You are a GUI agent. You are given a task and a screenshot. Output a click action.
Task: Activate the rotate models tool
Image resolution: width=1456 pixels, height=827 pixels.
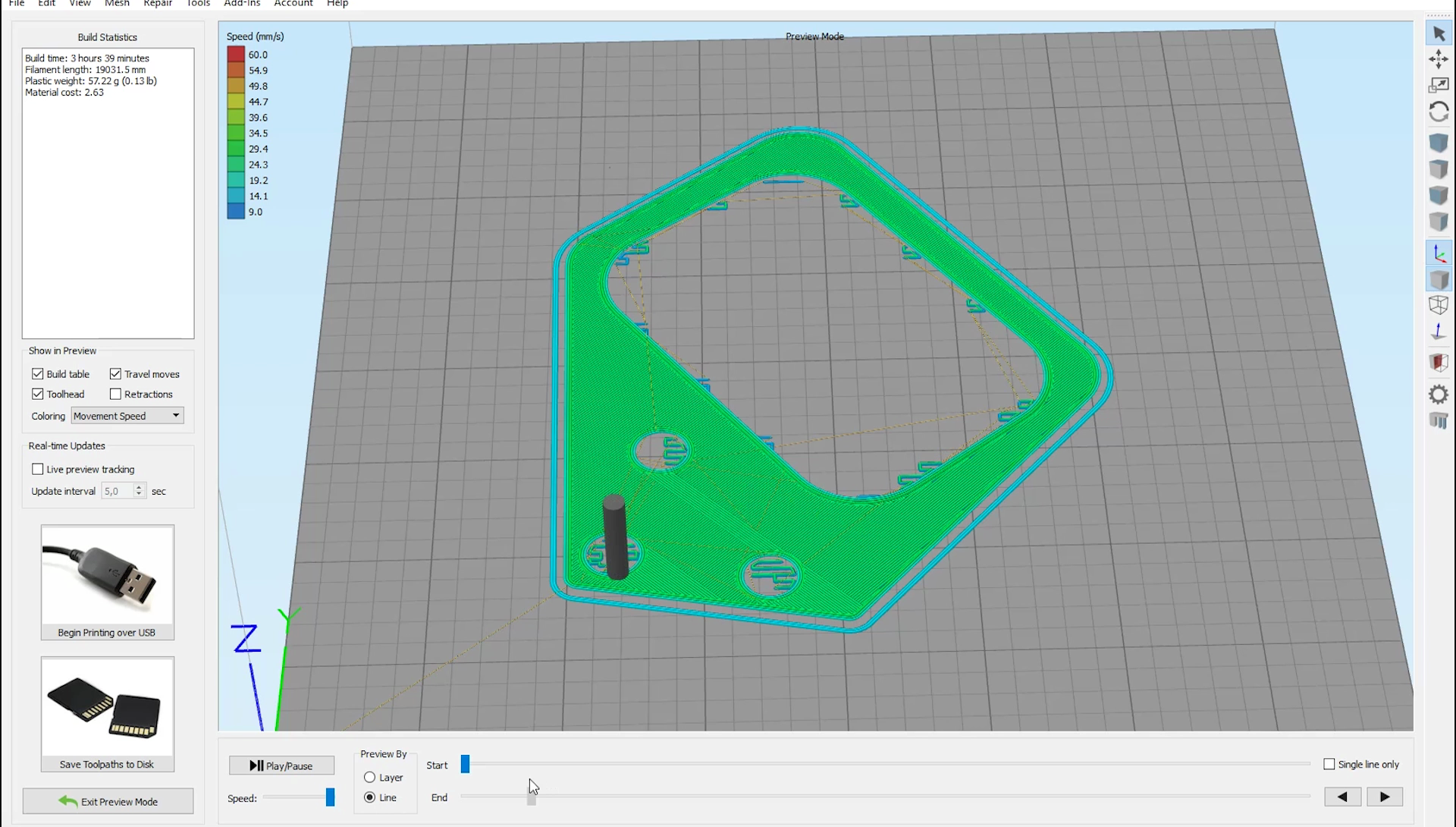tap(1439, 112)
